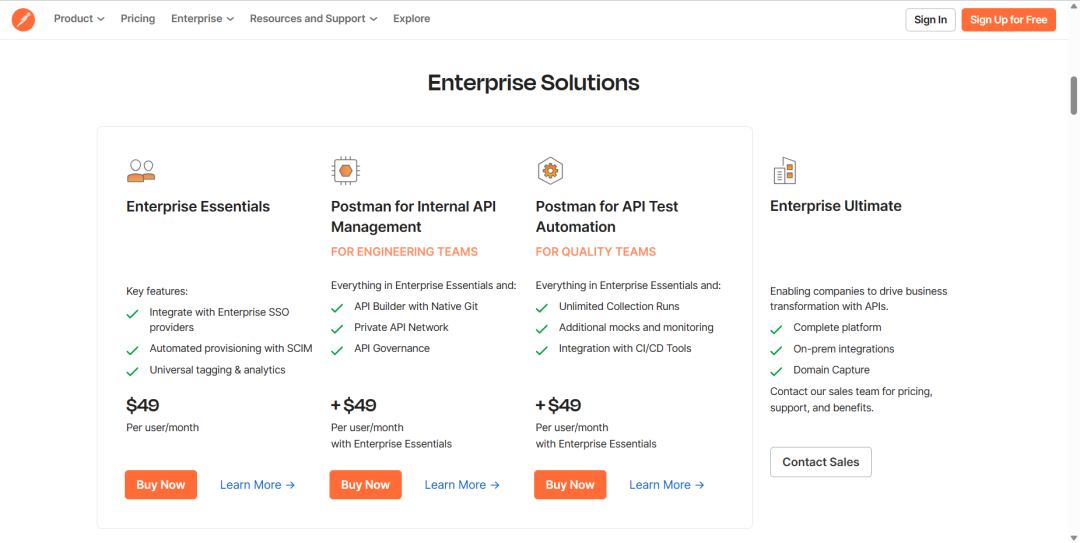Go to the Pricing page
Image resolution: width=1080 pixels, height=543 pixels.
point(138,19)
